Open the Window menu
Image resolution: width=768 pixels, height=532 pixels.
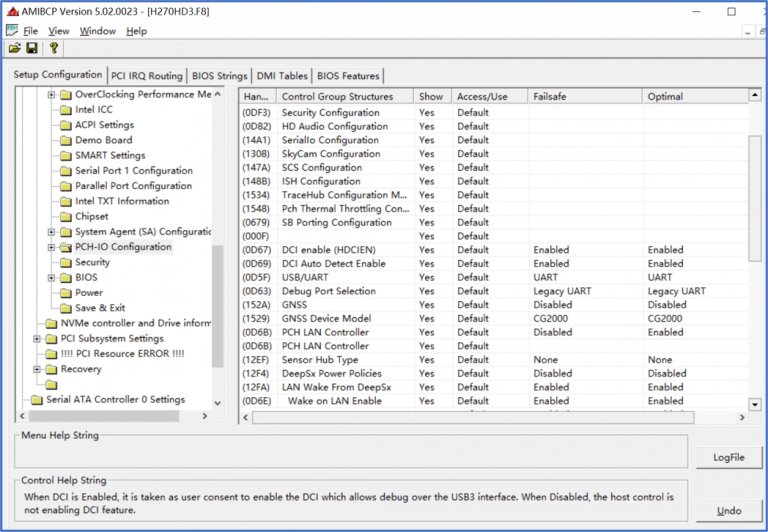(x=97, y=31)
